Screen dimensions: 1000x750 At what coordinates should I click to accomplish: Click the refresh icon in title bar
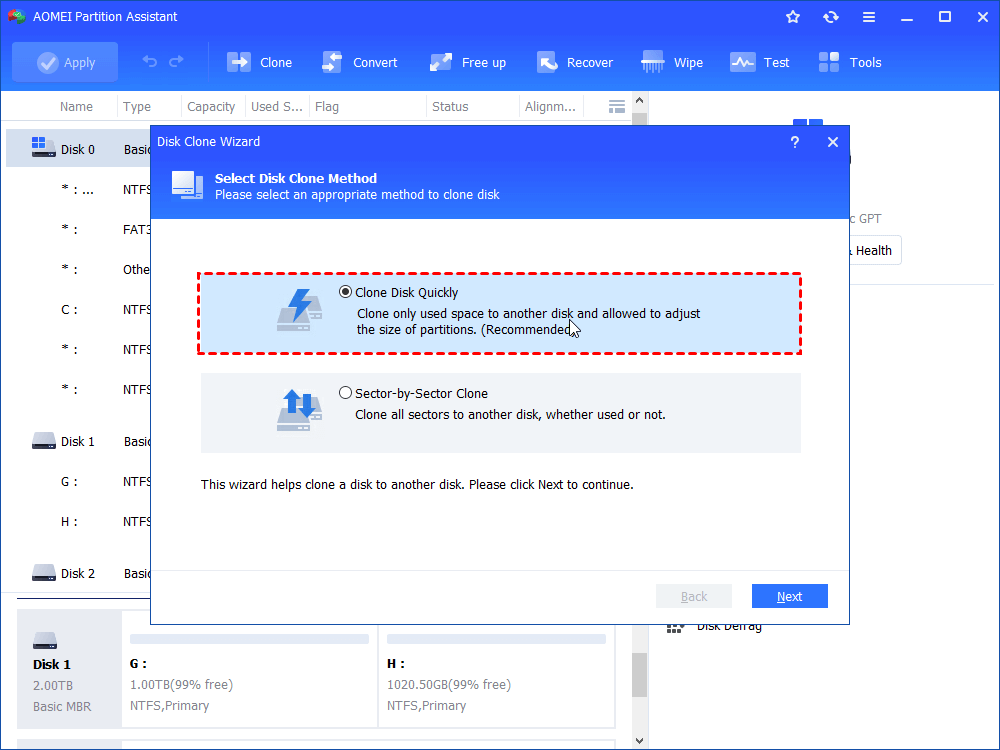pyautogui.click(x=831, y=17)
